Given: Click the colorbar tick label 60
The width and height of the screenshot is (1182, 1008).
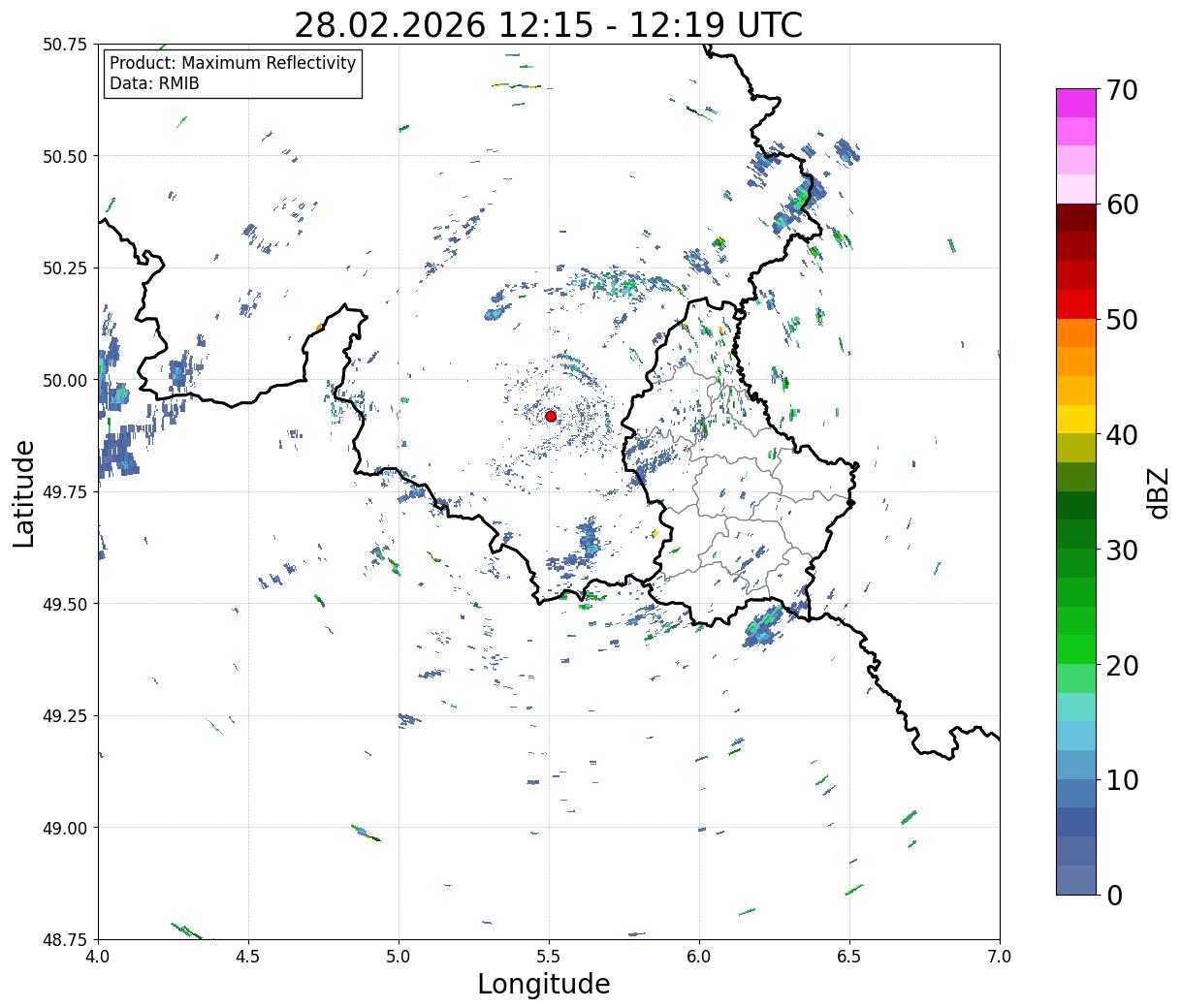Looking at the screenshot, I should point(1122,205).
